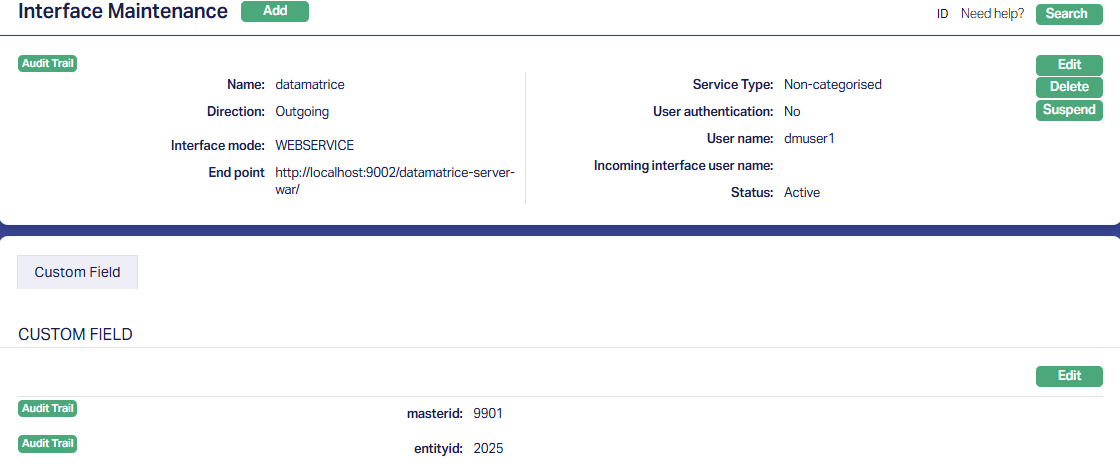The width and height of the screenshot is (1120, 467).
Task: Click the Add button beside the page title
Action: point(275,12)
